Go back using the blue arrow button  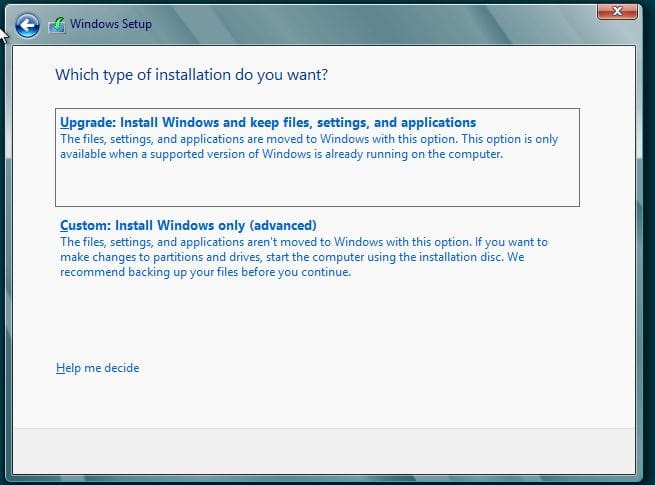pyautogui.click(x=28, y=25)
